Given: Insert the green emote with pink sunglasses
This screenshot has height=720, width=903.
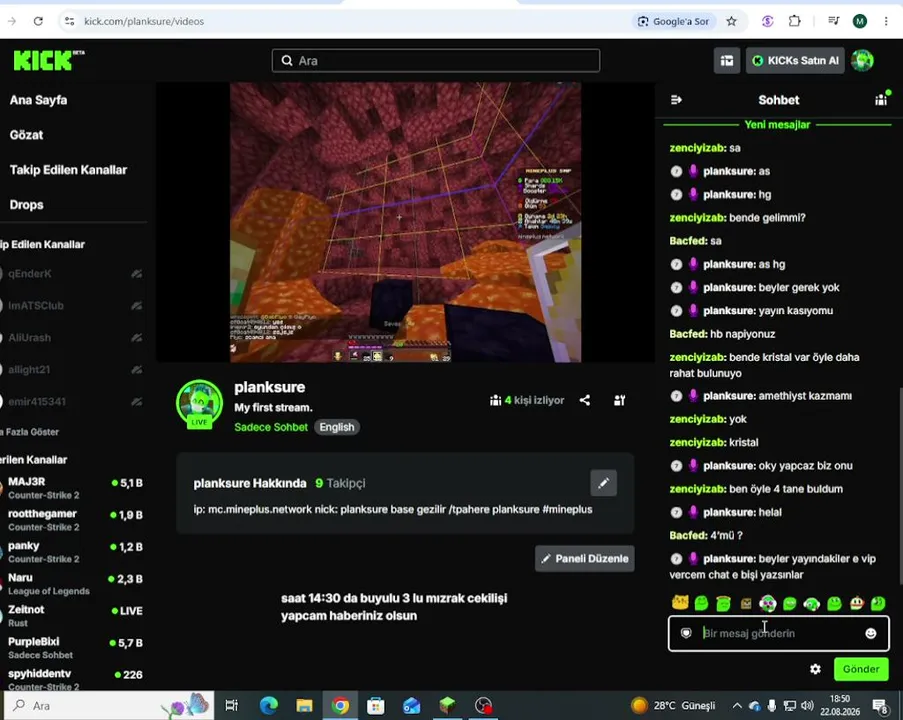Looking at the screenshot, I should [768, 603].
